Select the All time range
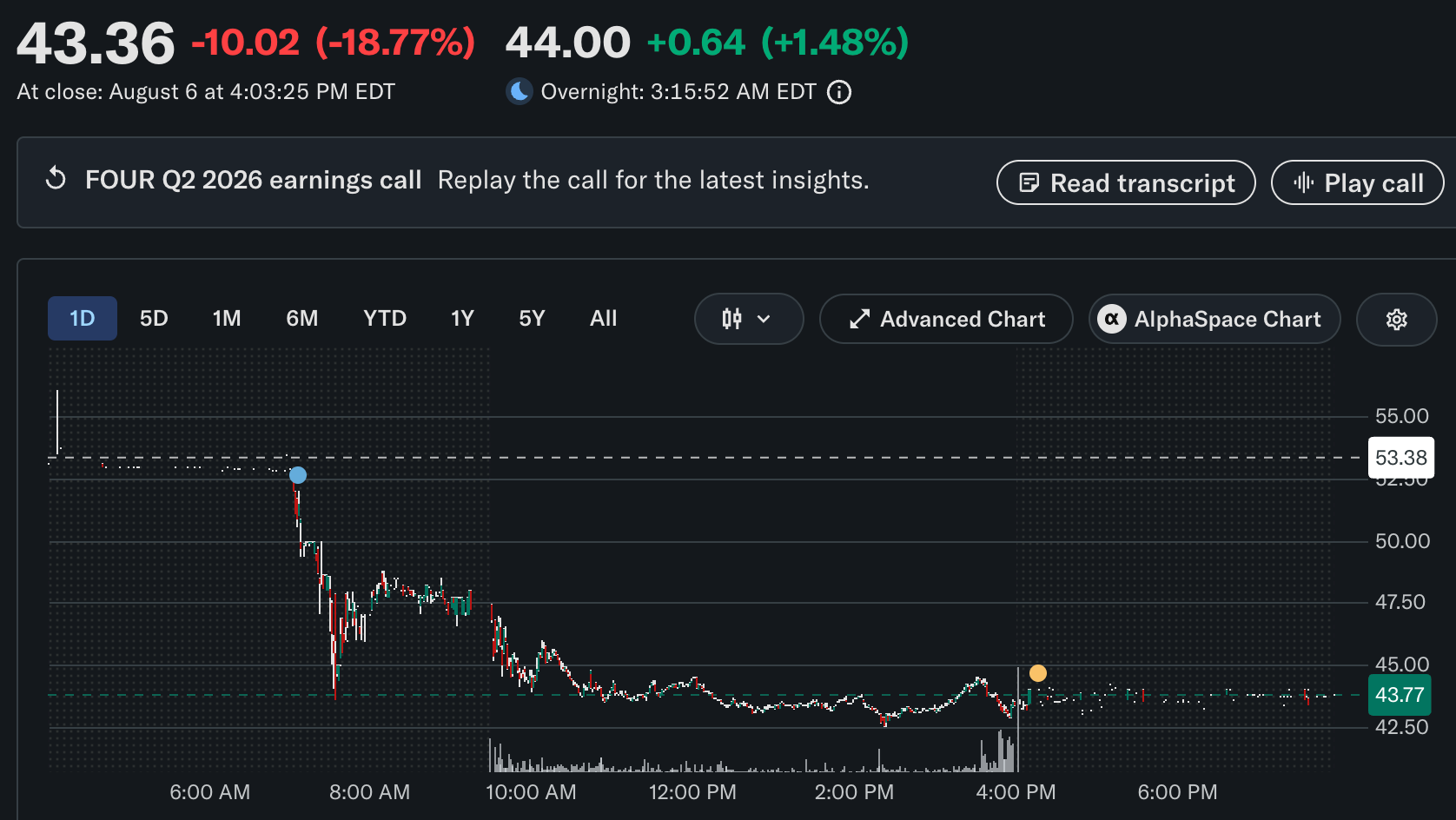This screenshot has width=1456, height=820. 604,319
